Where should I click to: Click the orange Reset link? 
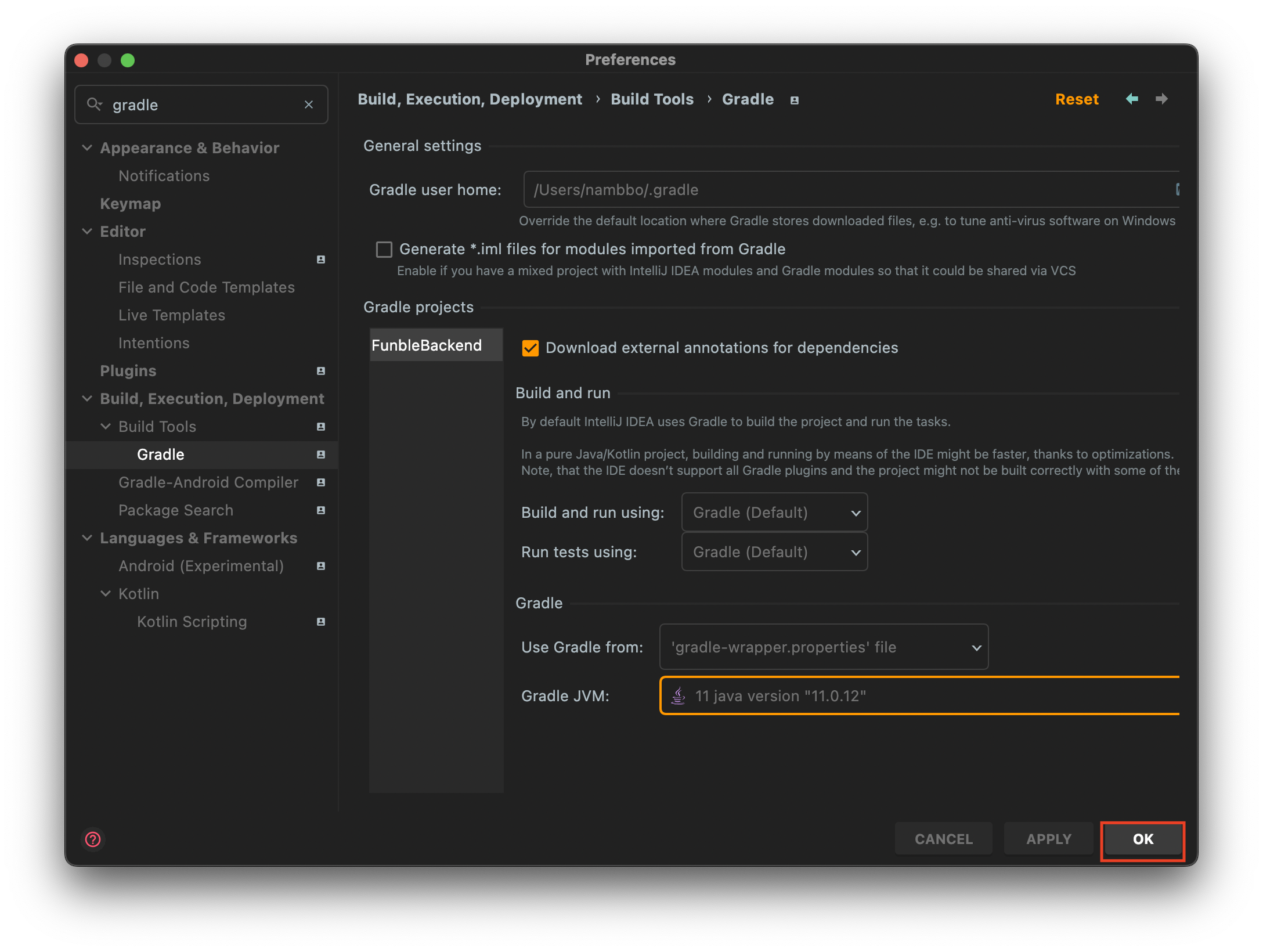click(1077, 99)
